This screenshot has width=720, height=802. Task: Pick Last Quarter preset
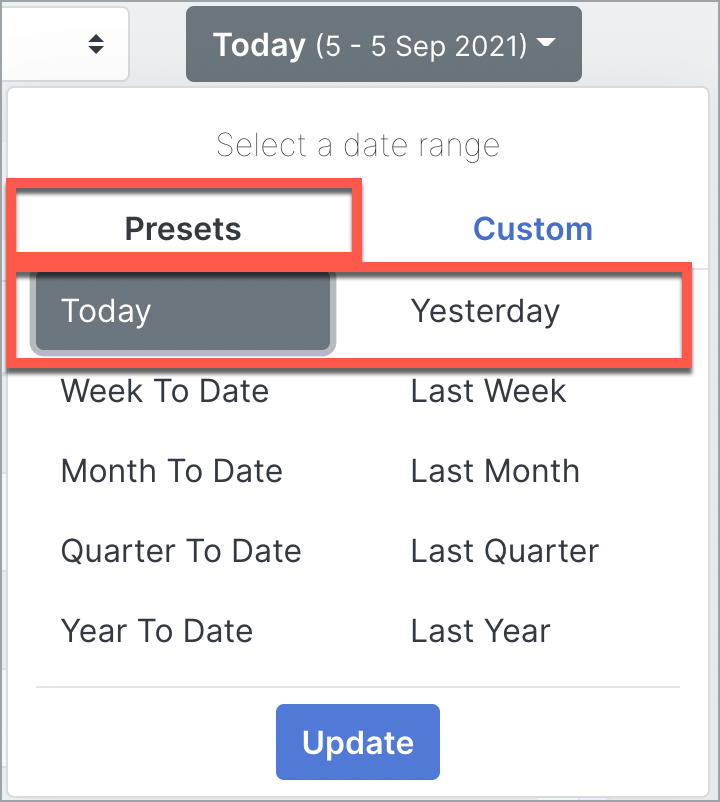(504, 551)
